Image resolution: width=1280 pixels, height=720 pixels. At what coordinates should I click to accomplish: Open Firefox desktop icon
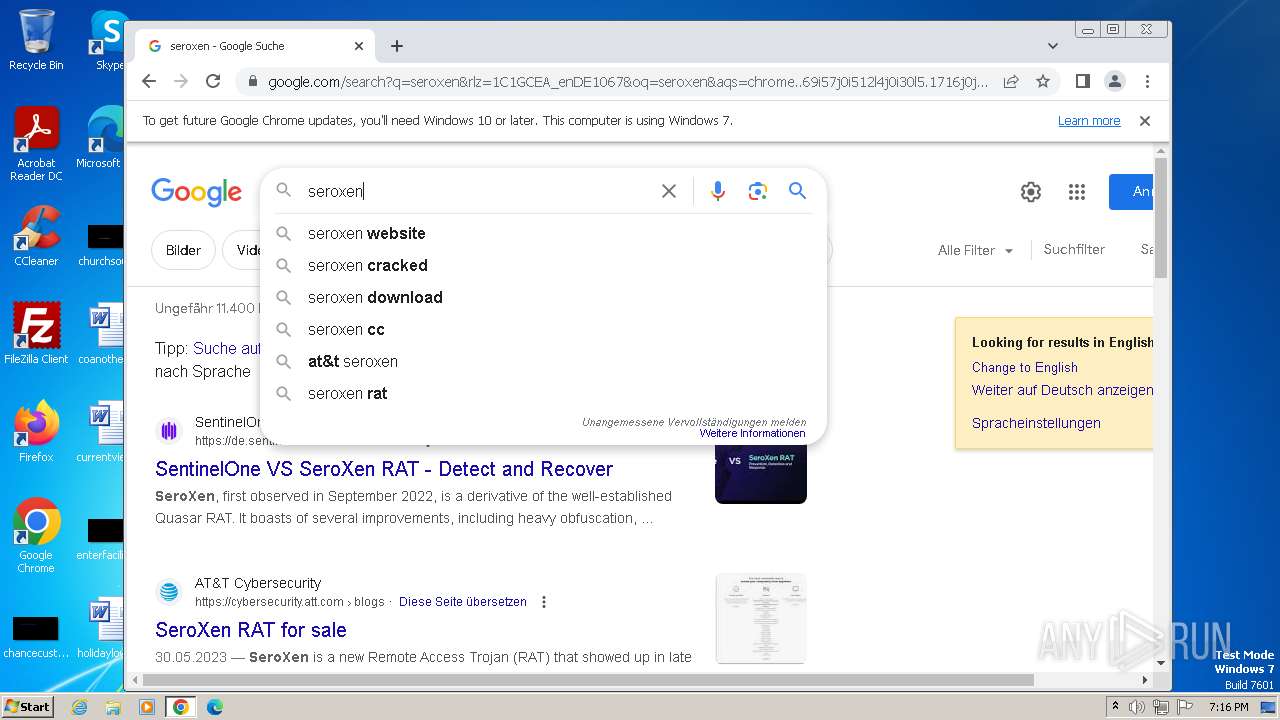tap(36, 432)
